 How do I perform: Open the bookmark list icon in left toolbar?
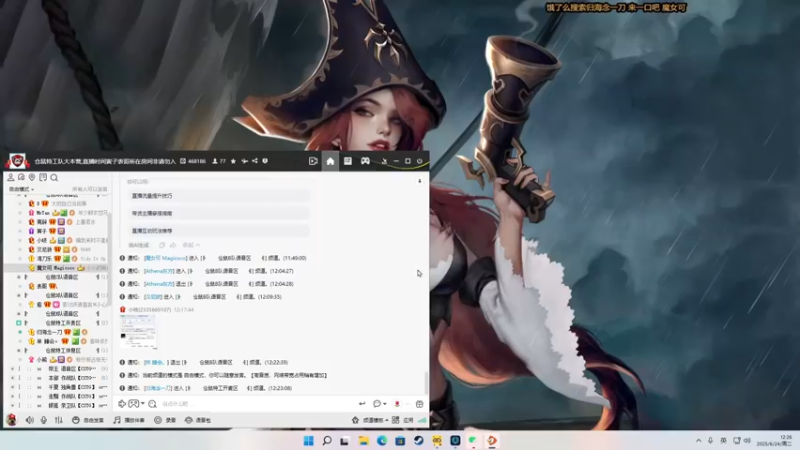coord(43,177)
